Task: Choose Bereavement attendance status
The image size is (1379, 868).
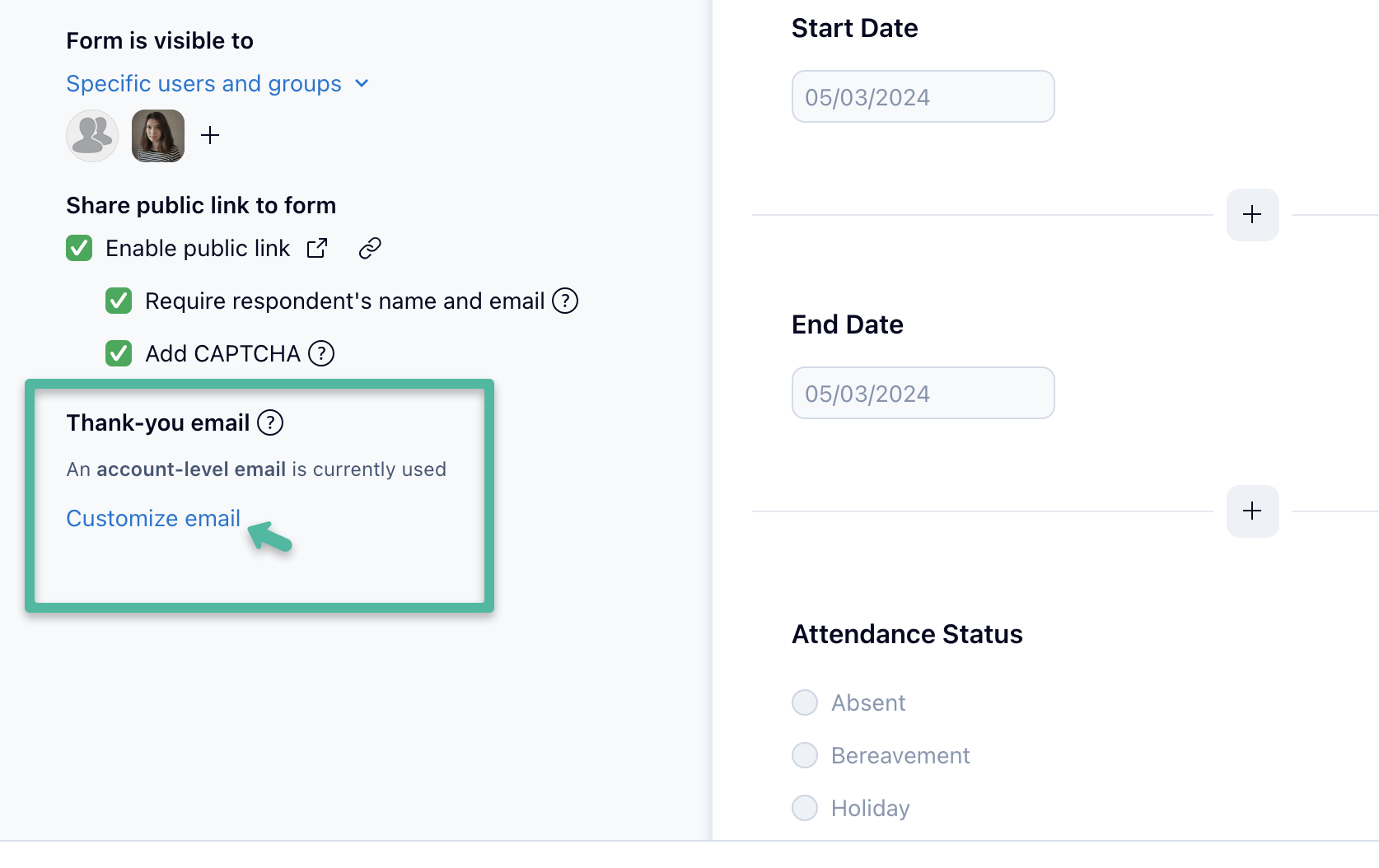Action: tap(805, 755)
